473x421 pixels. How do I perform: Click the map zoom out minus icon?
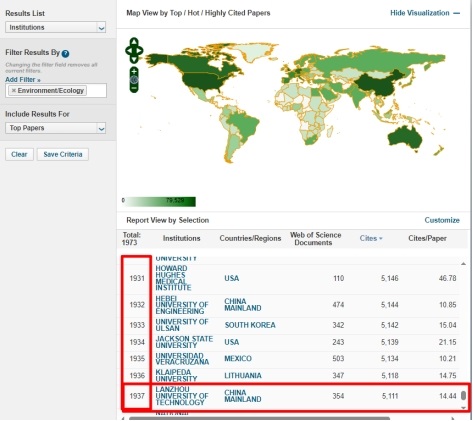pyautogui.click(x=134, y=88)
